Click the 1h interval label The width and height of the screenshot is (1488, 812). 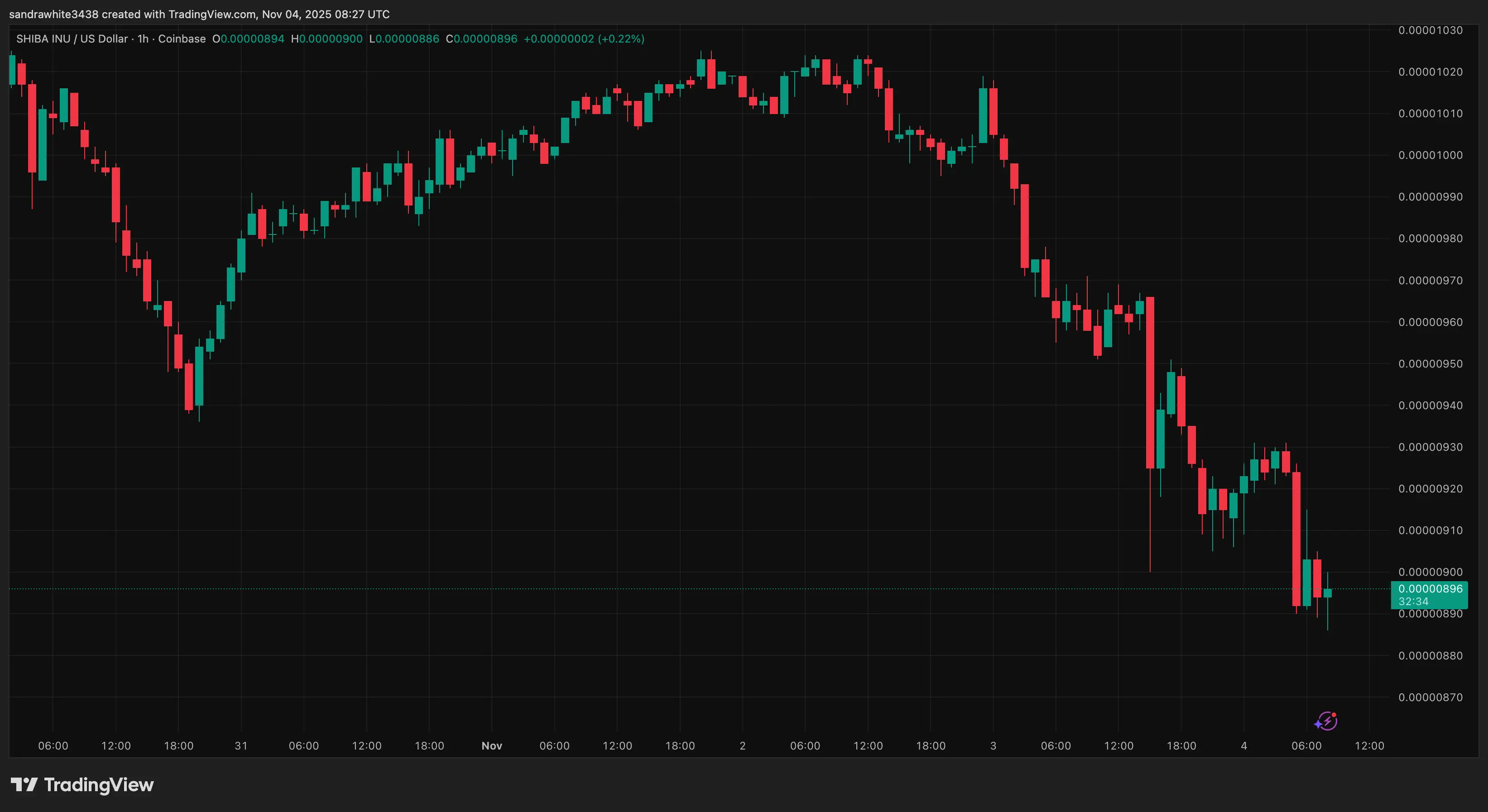(x=142, y=38)
